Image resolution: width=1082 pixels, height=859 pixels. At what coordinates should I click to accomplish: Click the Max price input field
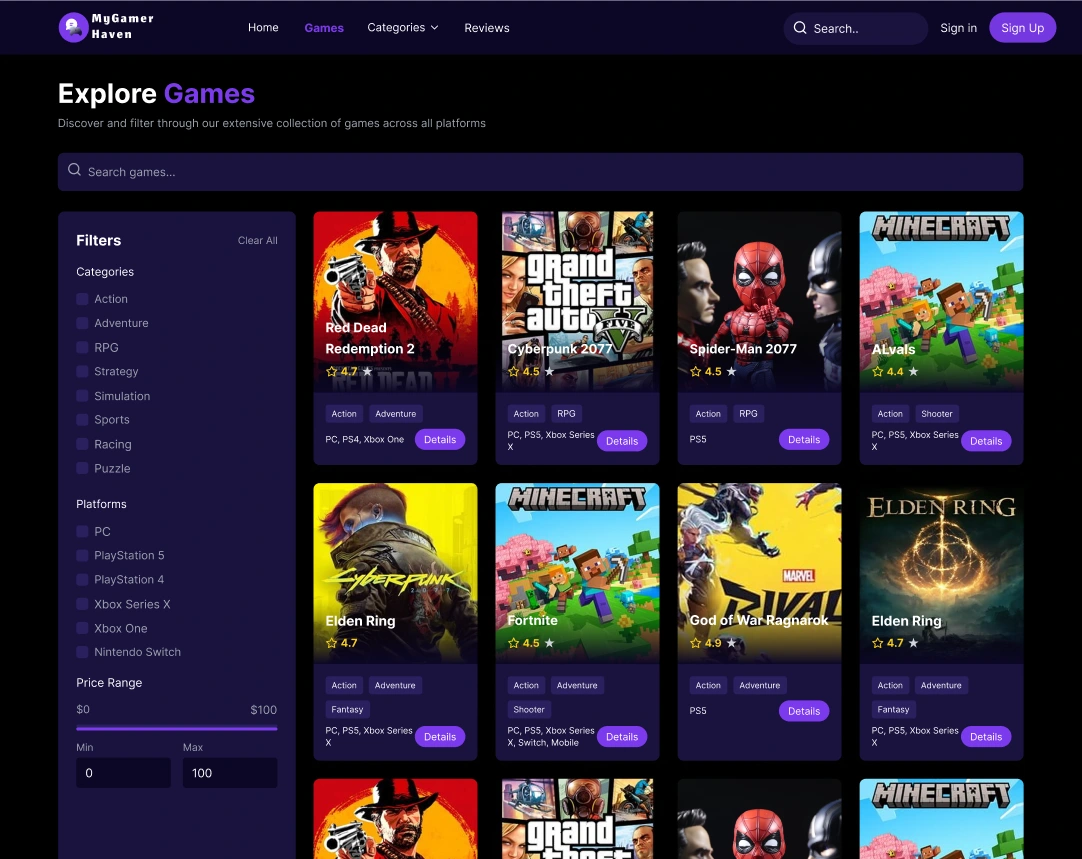tap(230, 773)
